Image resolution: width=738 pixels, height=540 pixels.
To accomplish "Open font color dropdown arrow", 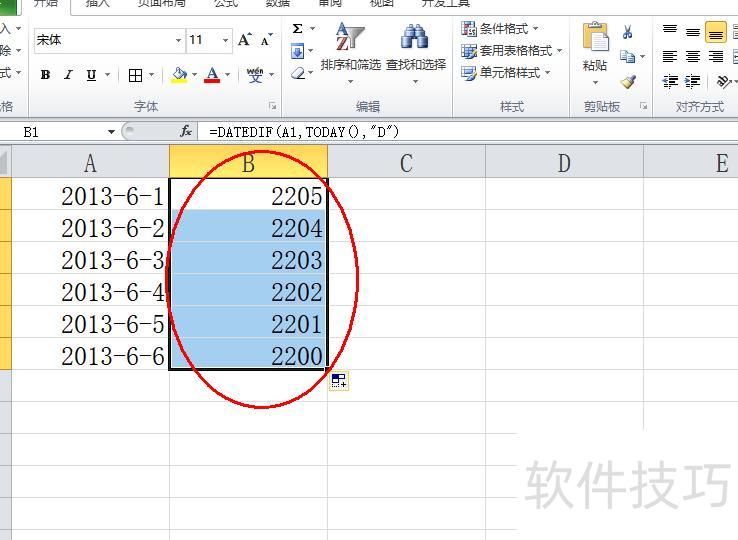I will point(228,75).
